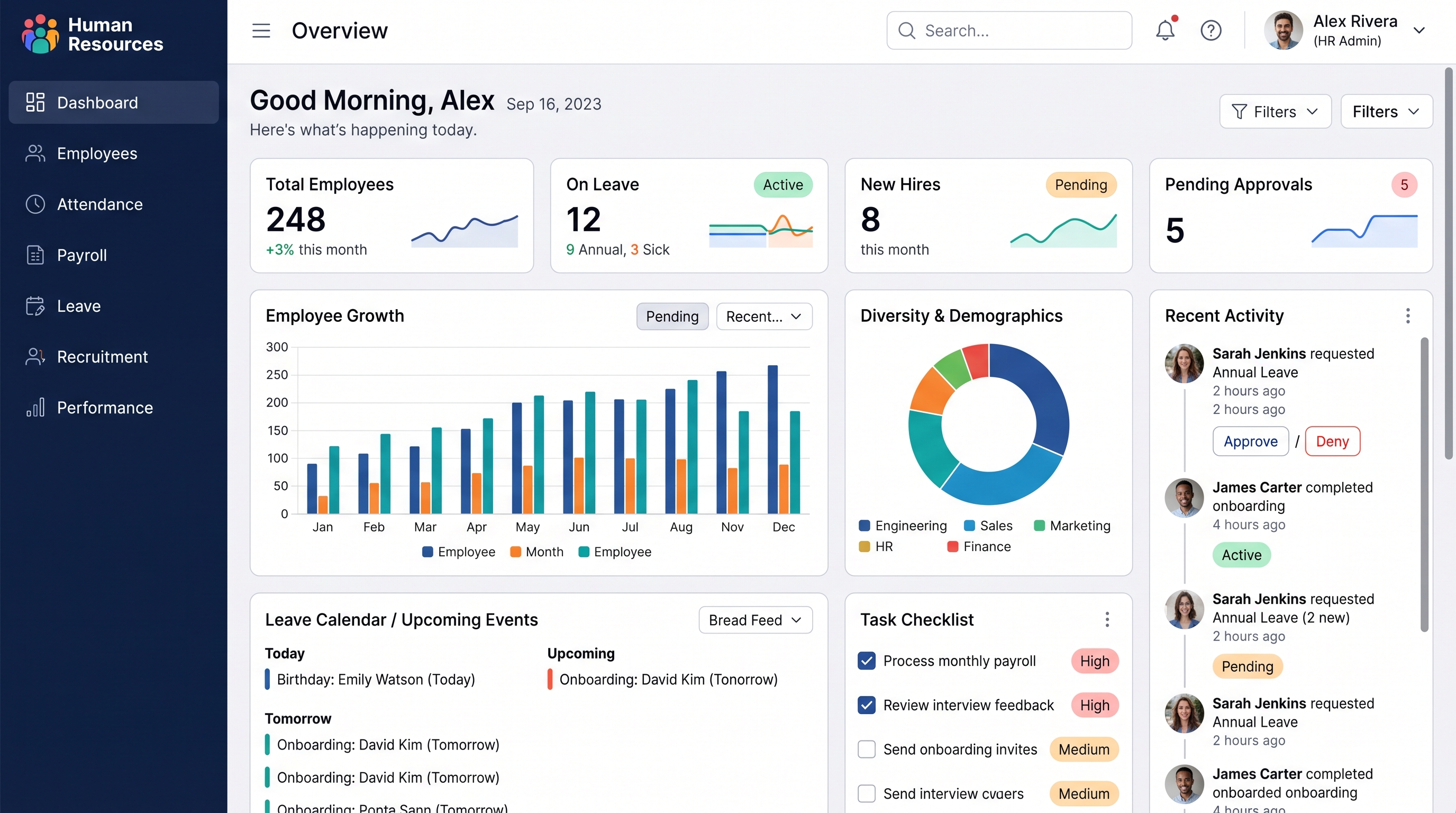Screen dimensions: 1456x813
Task: Click the hamburger menu icon
Action: point(260,31)
